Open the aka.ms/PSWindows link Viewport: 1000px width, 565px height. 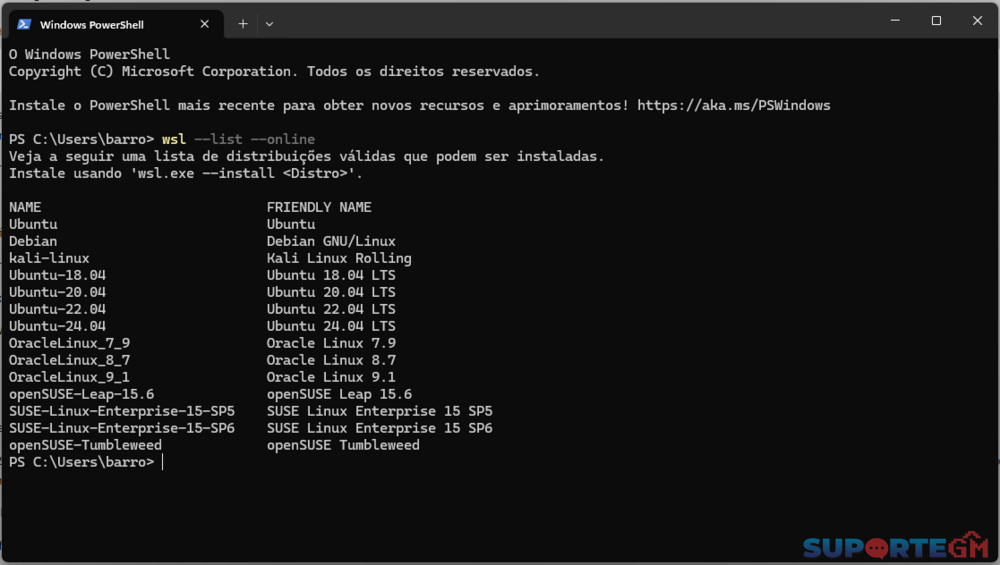[x=733, y=105]
